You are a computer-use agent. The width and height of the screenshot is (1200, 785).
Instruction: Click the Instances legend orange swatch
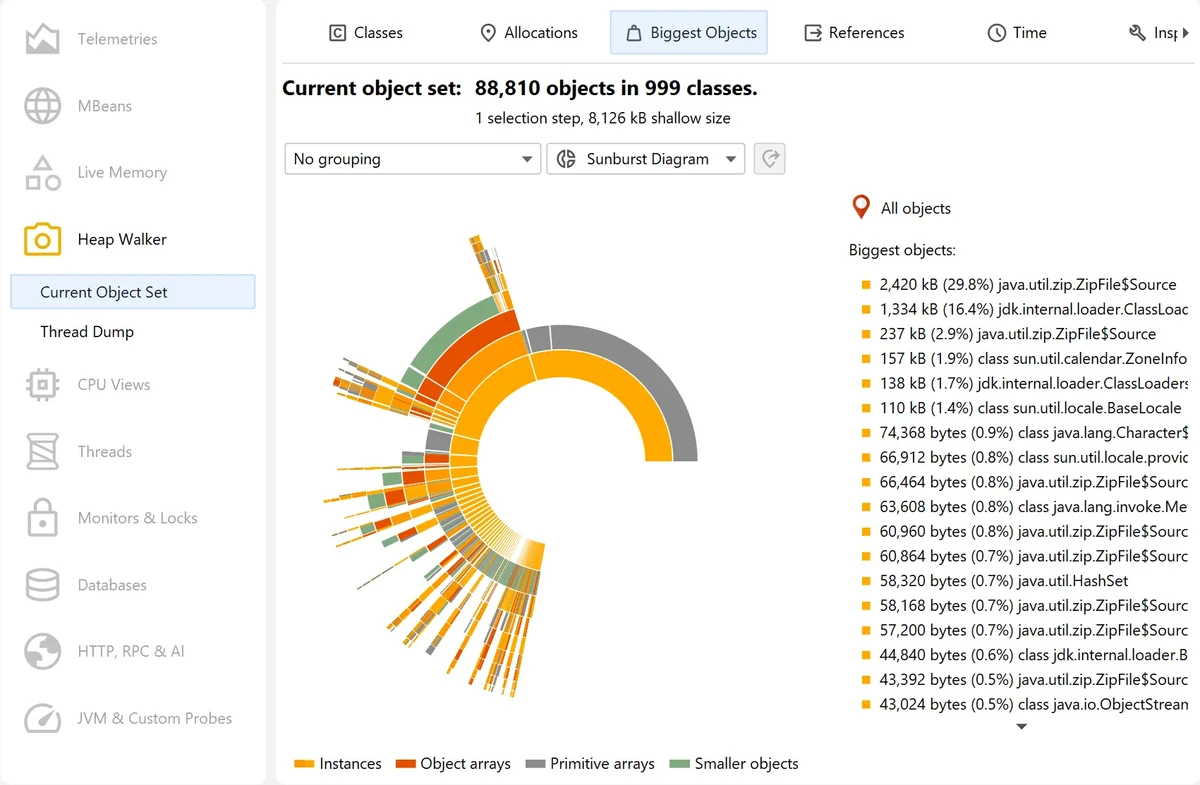point(304,764)
